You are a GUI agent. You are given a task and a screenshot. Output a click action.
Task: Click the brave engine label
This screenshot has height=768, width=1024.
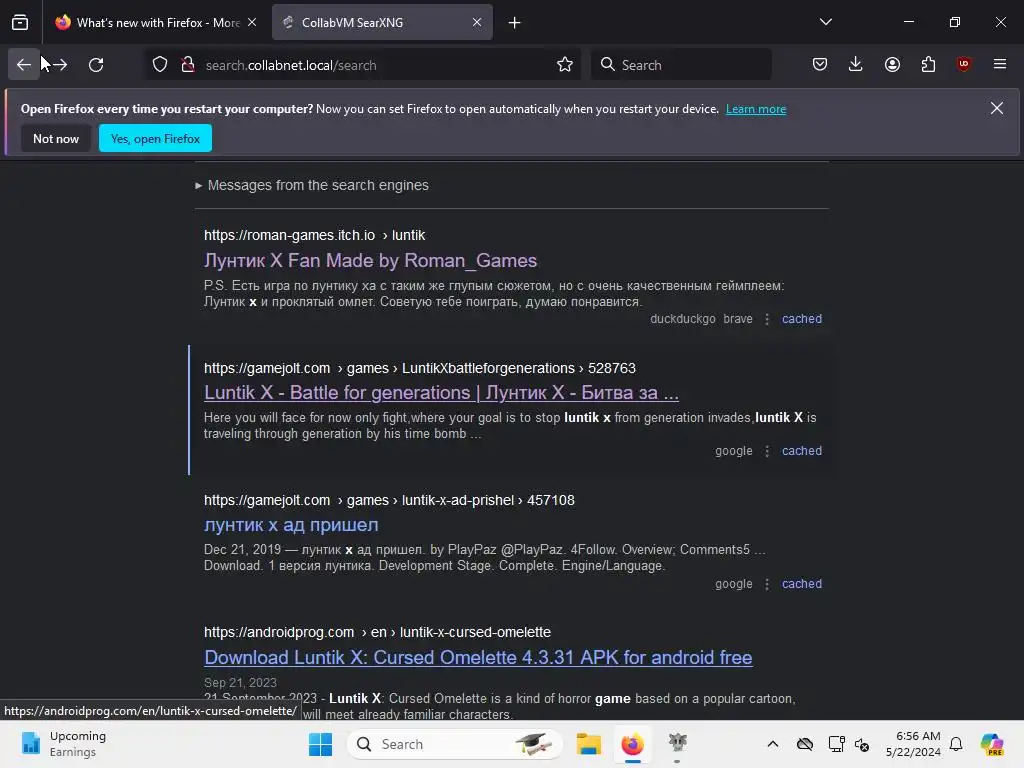738,319
